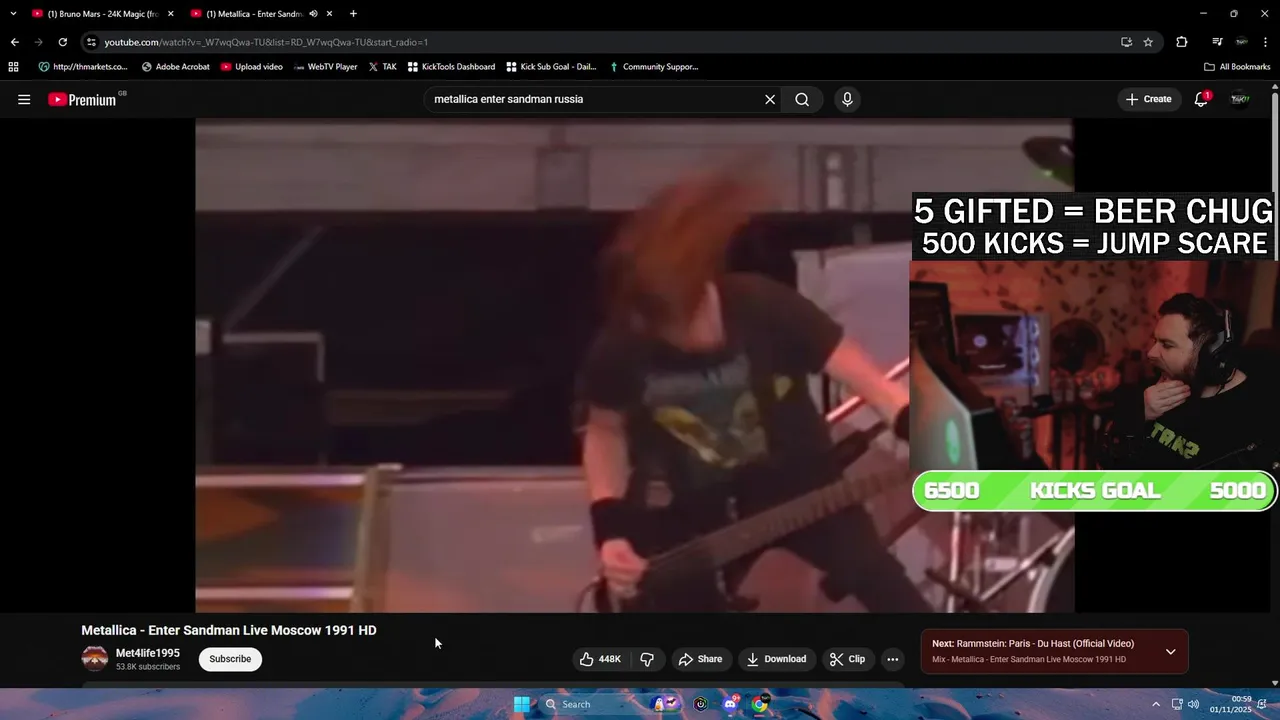Image resolution: width=1280 pixels, height=720 pixels.
Task: Close the Metallica tab
Action: tap(329, 14)
